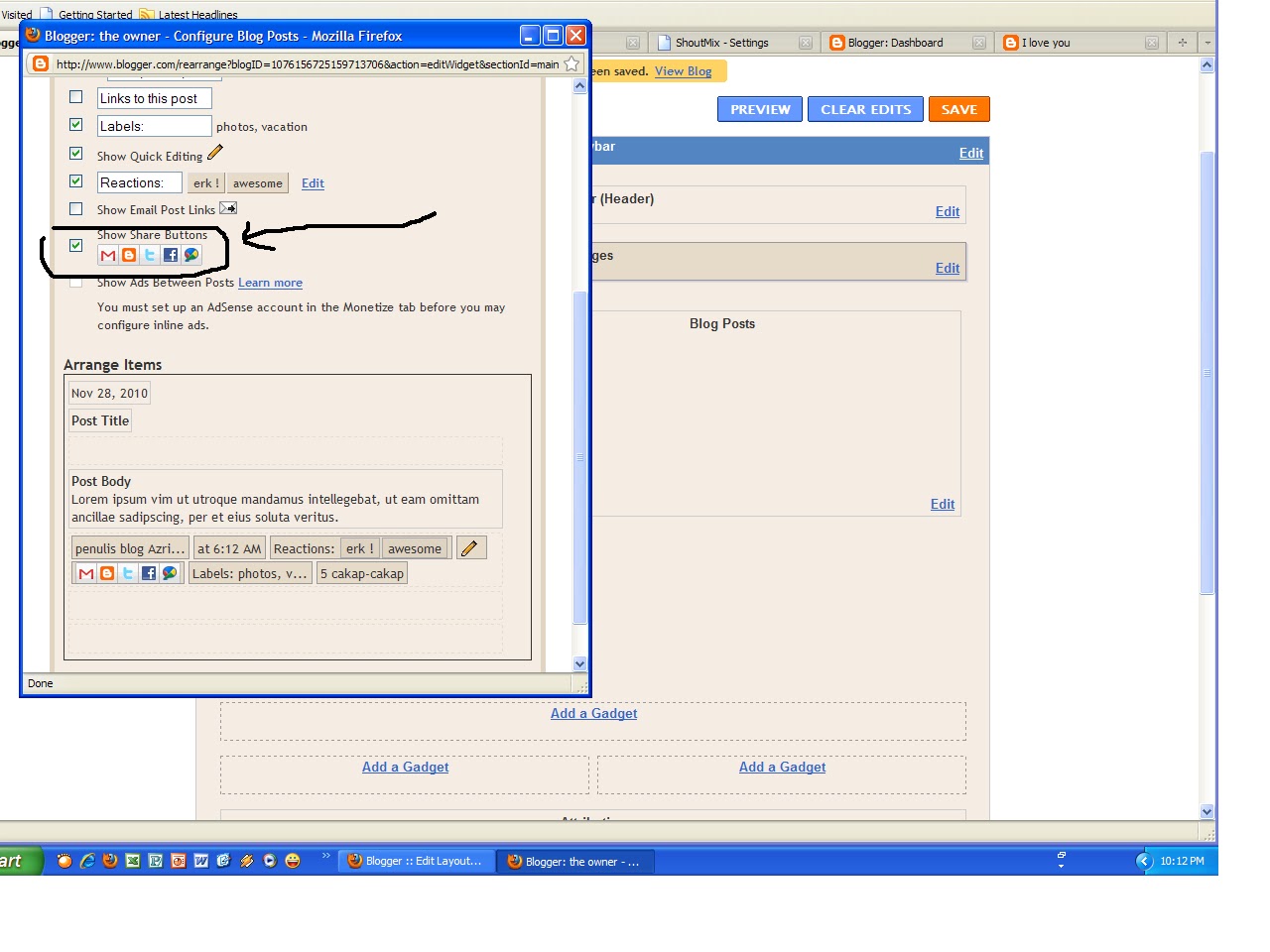Click the Facebook icon under Show Share Buttons
Viewport: 1270px width, 952px height.
point(171,255)
